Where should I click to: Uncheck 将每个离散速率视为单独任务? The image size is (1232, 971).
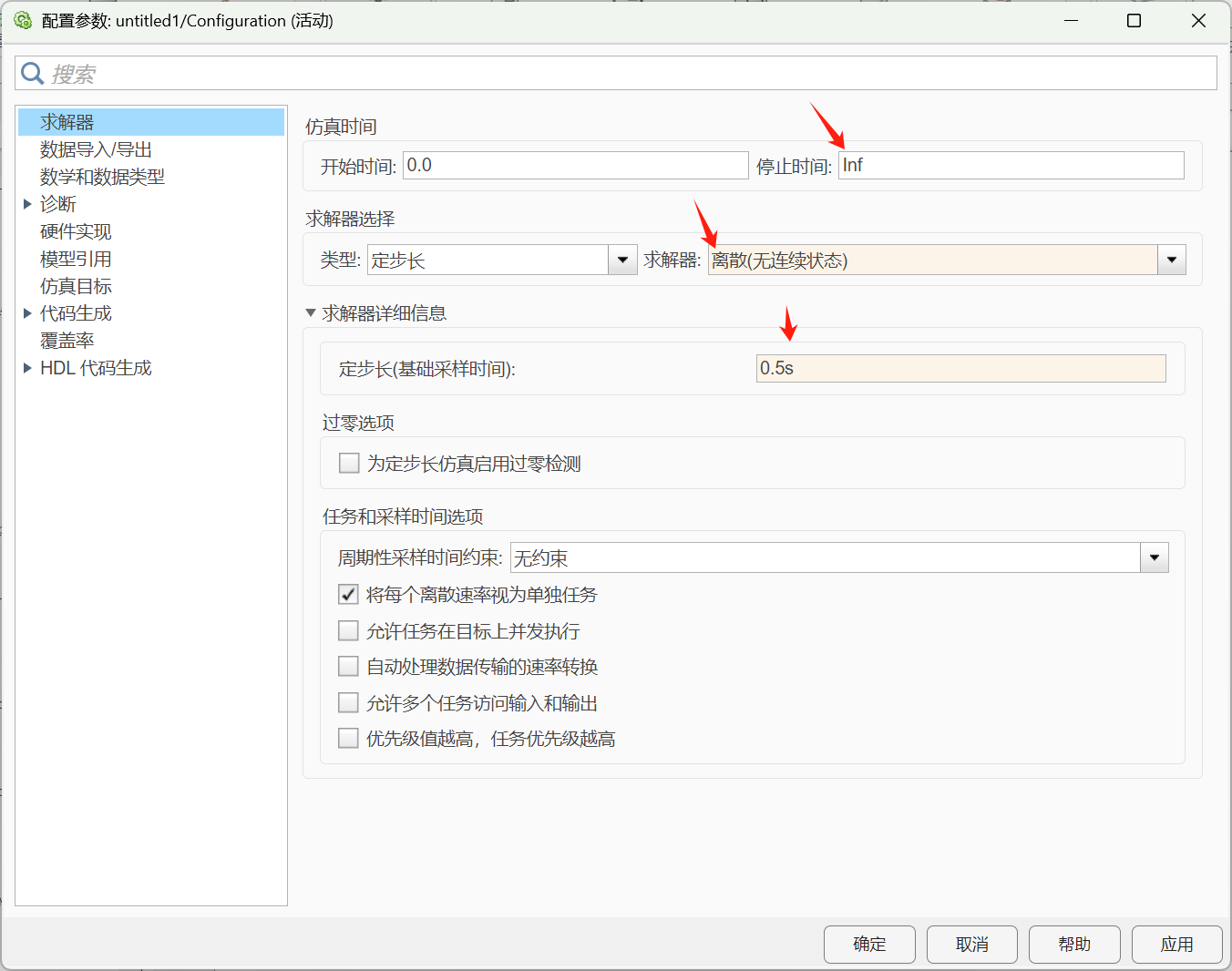[x=348, y=594]
